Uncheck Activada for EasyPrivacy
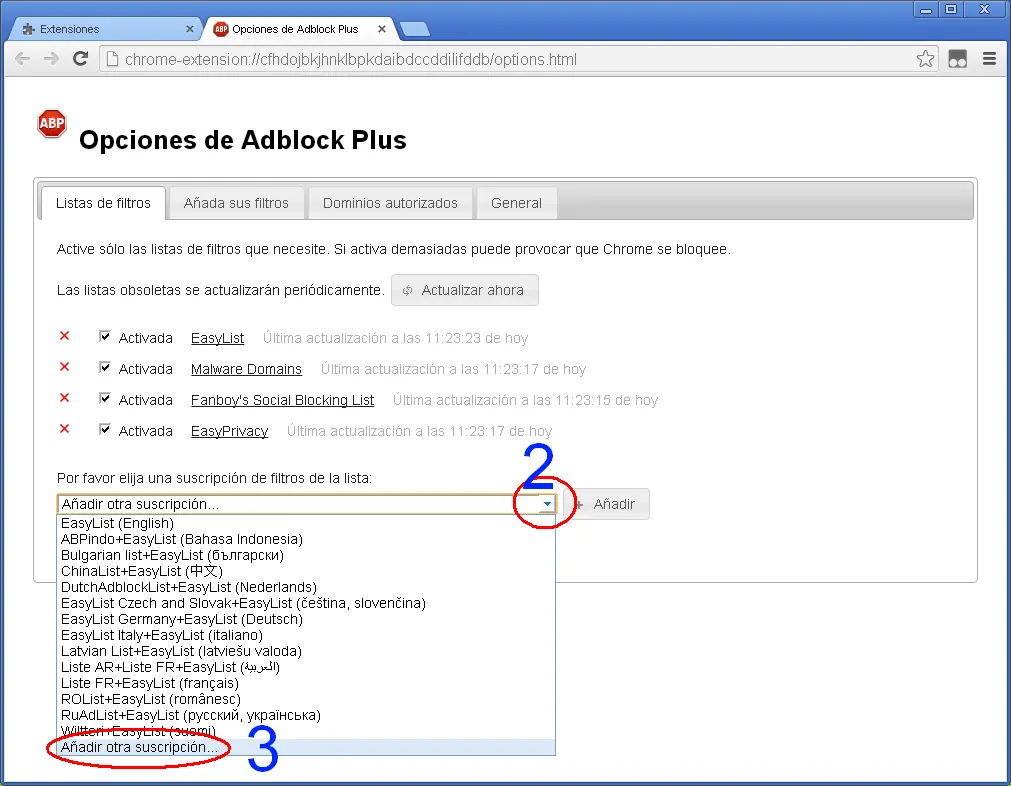The width and height of the screenshot is (1011, 786). 104,429
